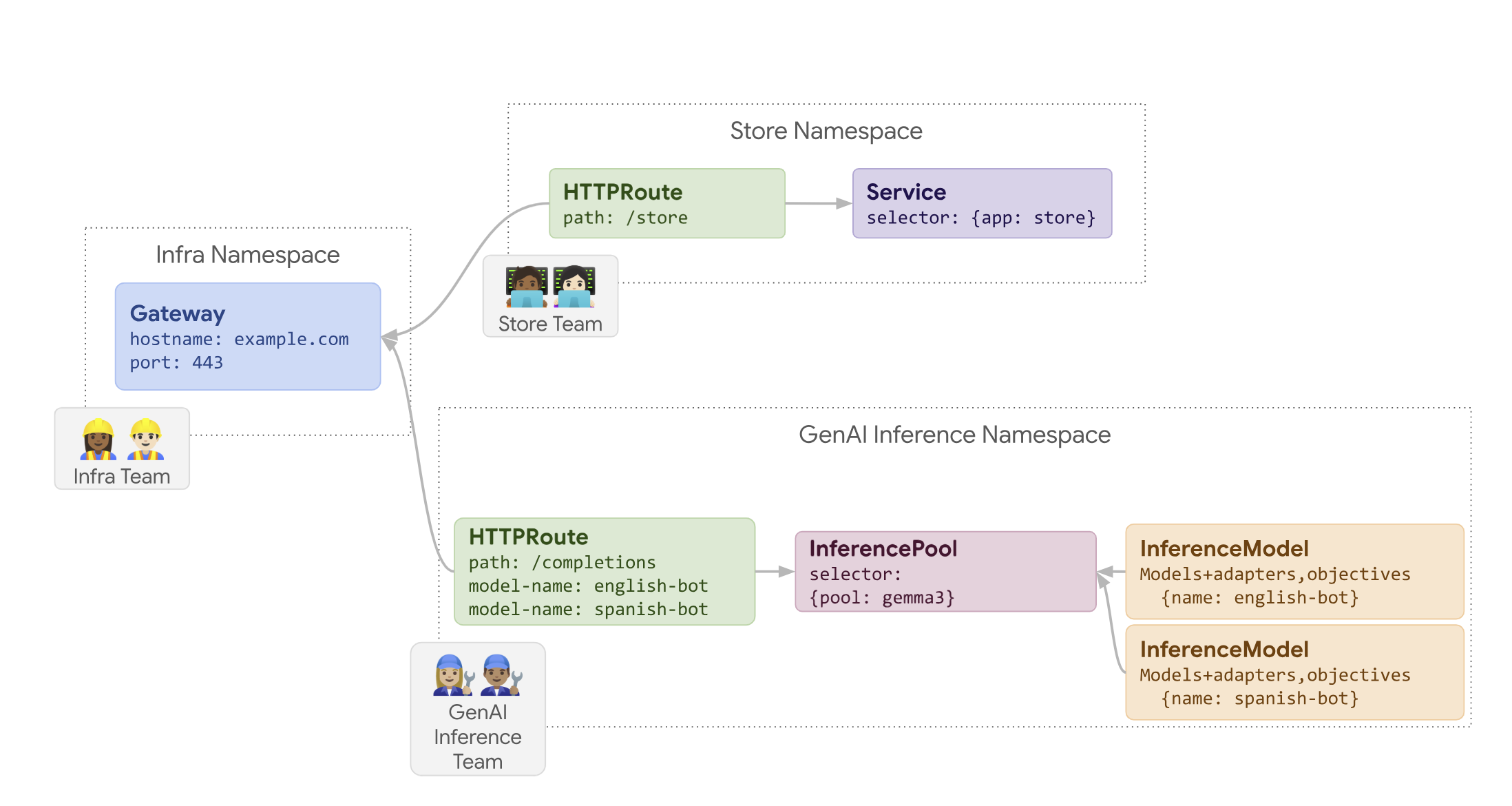Click the Store Team label
Screen dimensions: 1512x806
click(x=550, y=324)
